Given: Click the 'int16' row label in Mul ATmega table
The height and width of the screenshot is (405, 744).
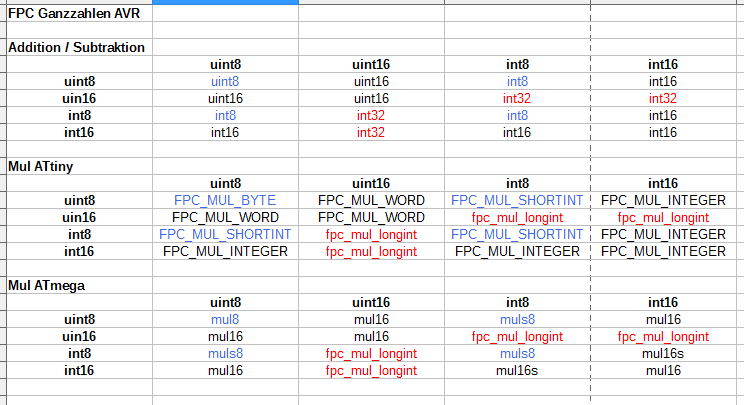Looking at the screenshot, I should click(x=79, y=370).
